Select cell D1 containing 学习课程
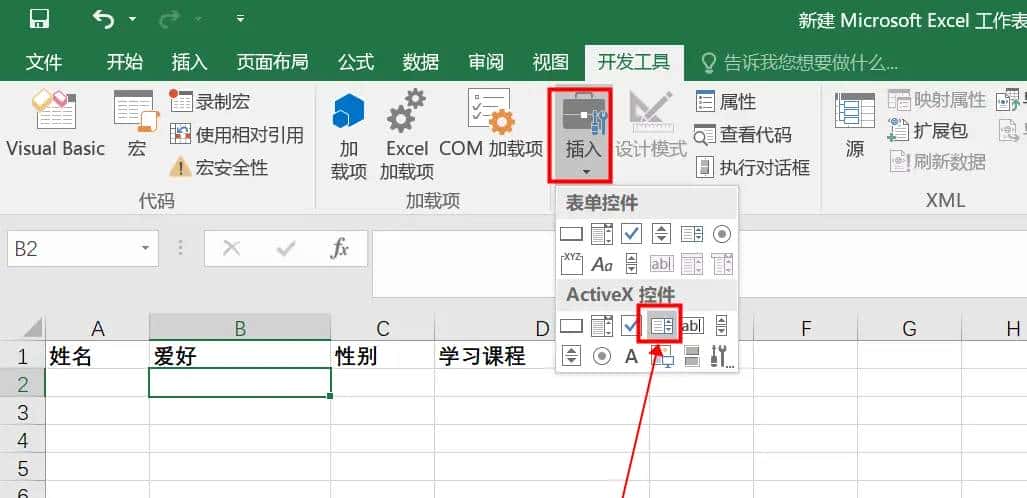This screenshot has height=498, width=1027. 542,356
